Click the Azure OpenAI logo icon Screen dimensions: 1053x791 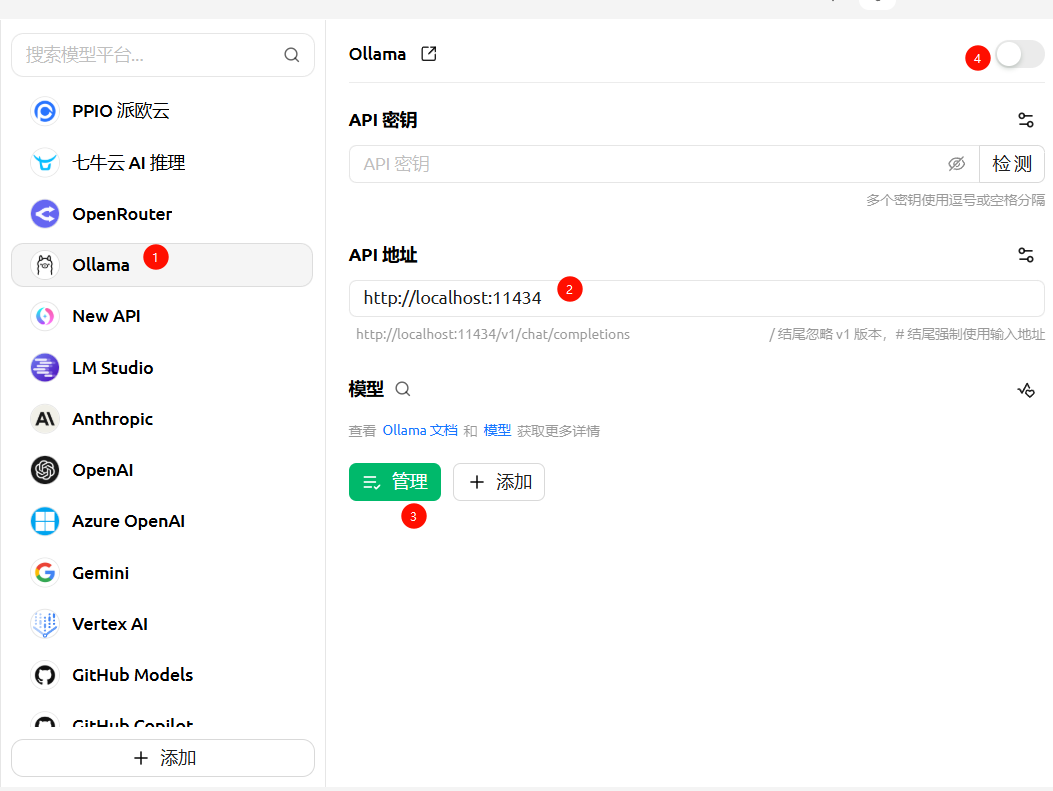(45, 521)
